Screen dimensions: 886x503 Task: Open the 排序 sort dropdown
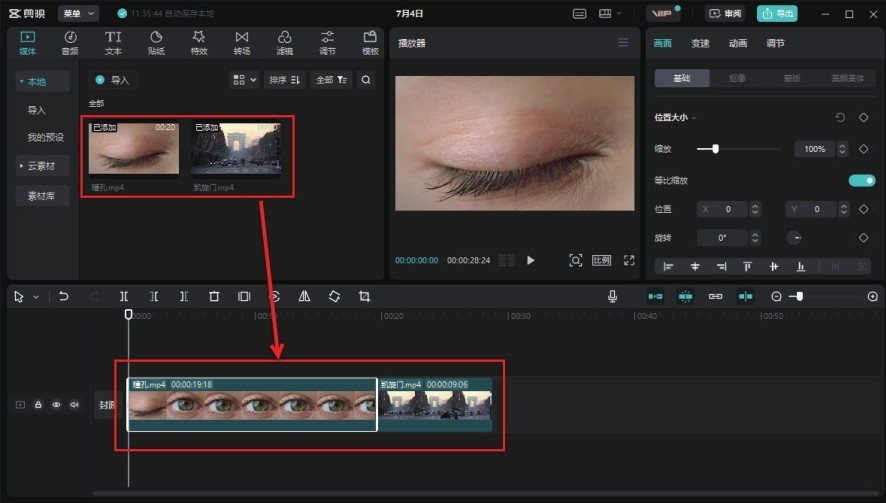pos(284,80)
